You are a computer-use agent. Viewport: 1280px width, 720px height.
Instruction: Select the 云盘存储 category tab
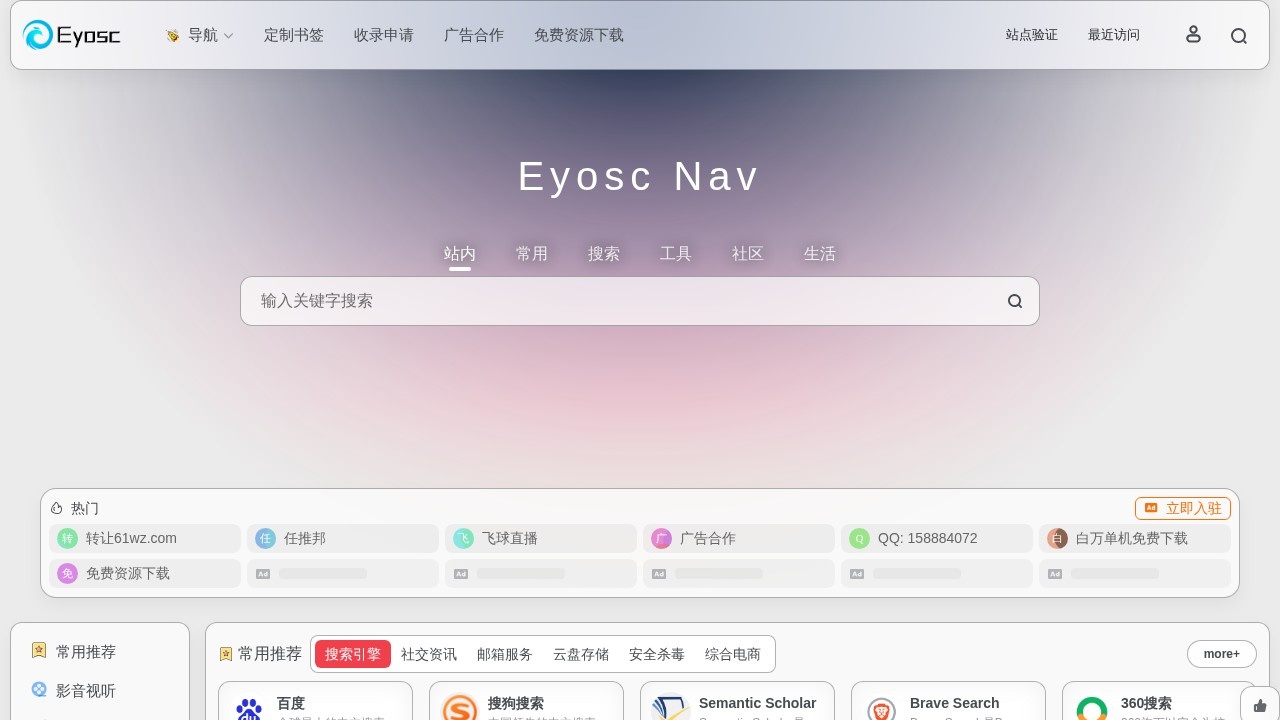[581, 654]
